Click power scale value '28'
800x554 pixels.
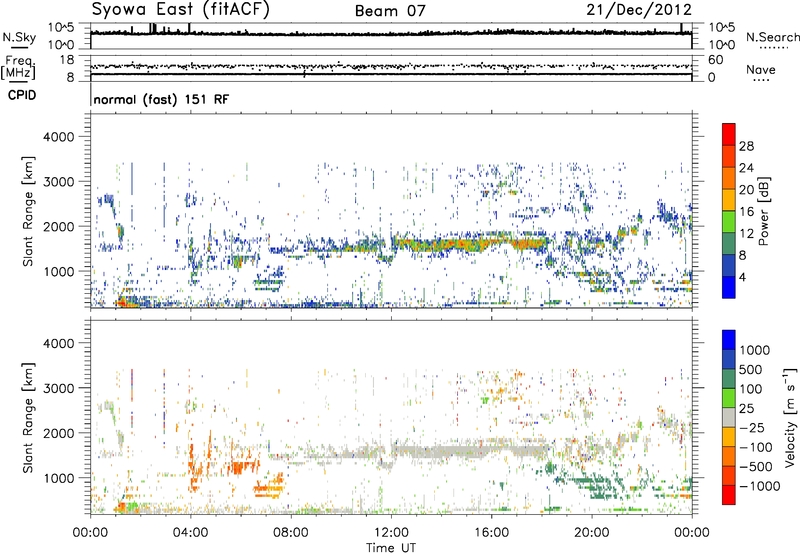(746, 146)
